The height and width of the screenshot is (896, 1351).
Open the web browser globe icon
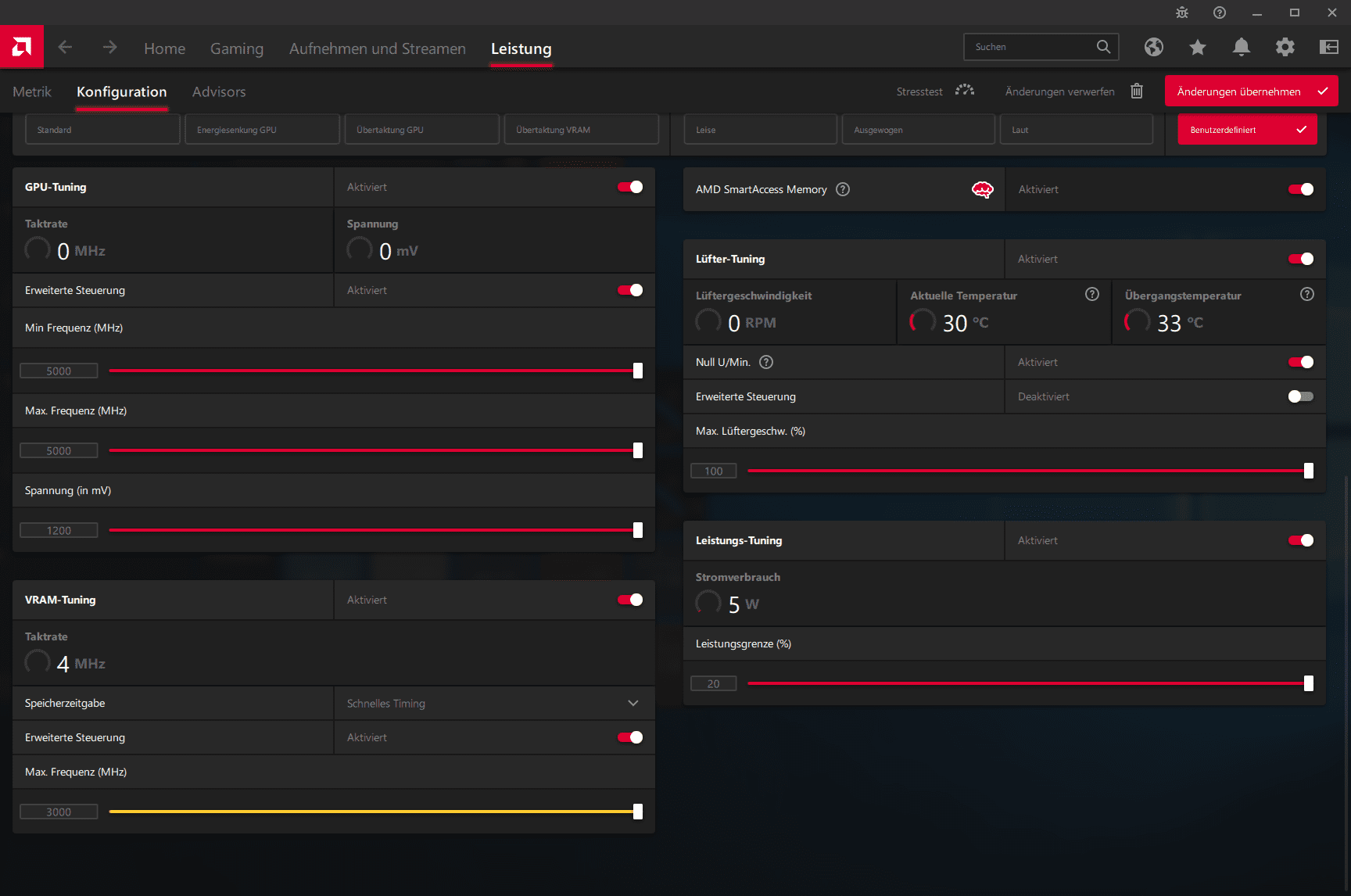[1153, 47]
